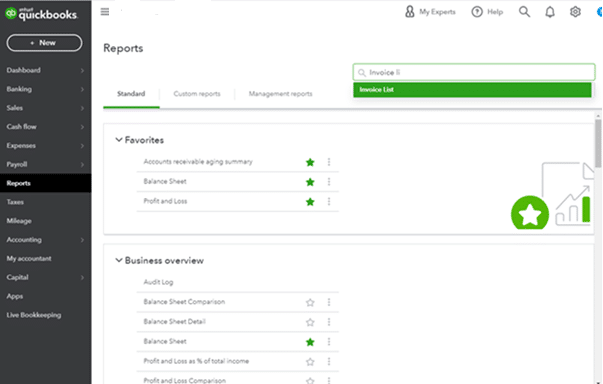603x384 pixels.
Task: Open notifications bell
Action: coord(550,12)
